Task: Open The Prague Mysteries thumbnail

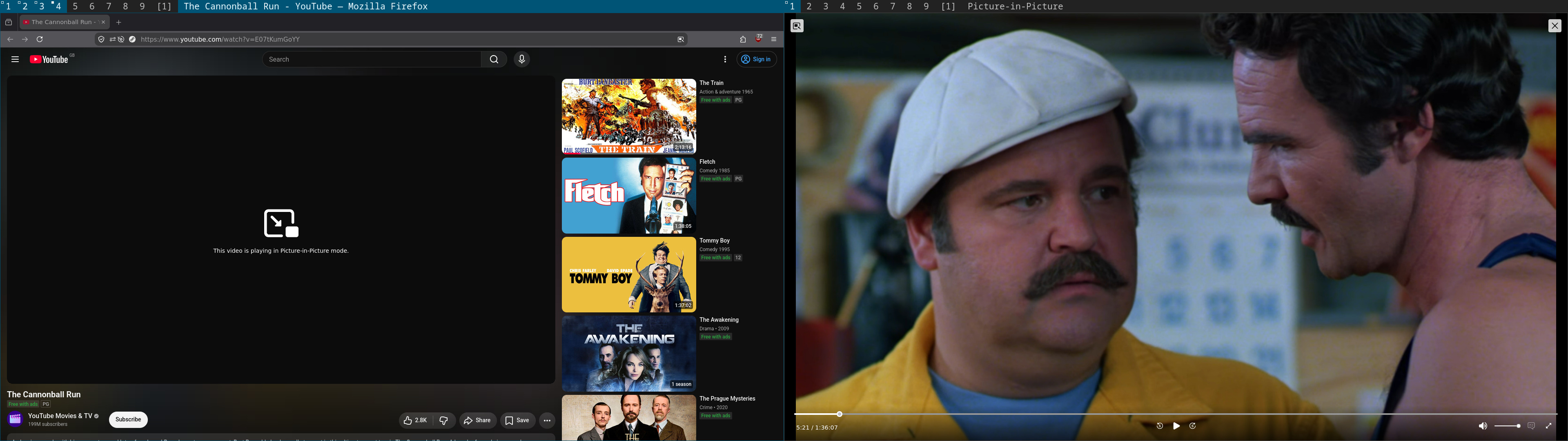Action: pos(629,418)
